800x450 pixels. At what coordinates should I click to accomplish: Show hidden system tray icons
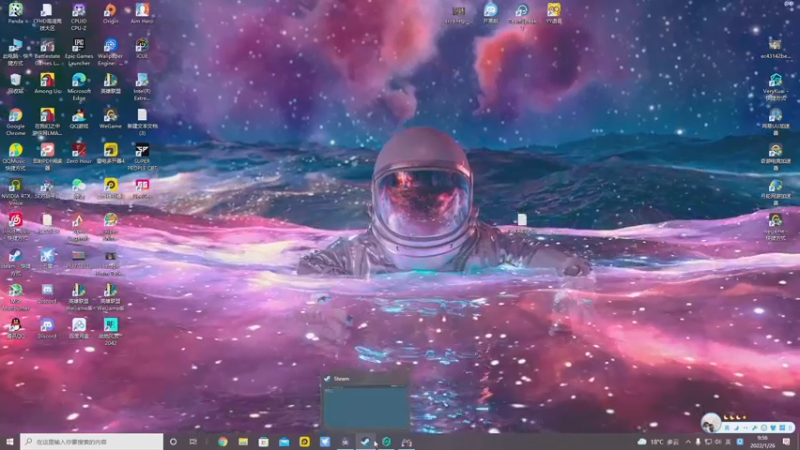688,442
